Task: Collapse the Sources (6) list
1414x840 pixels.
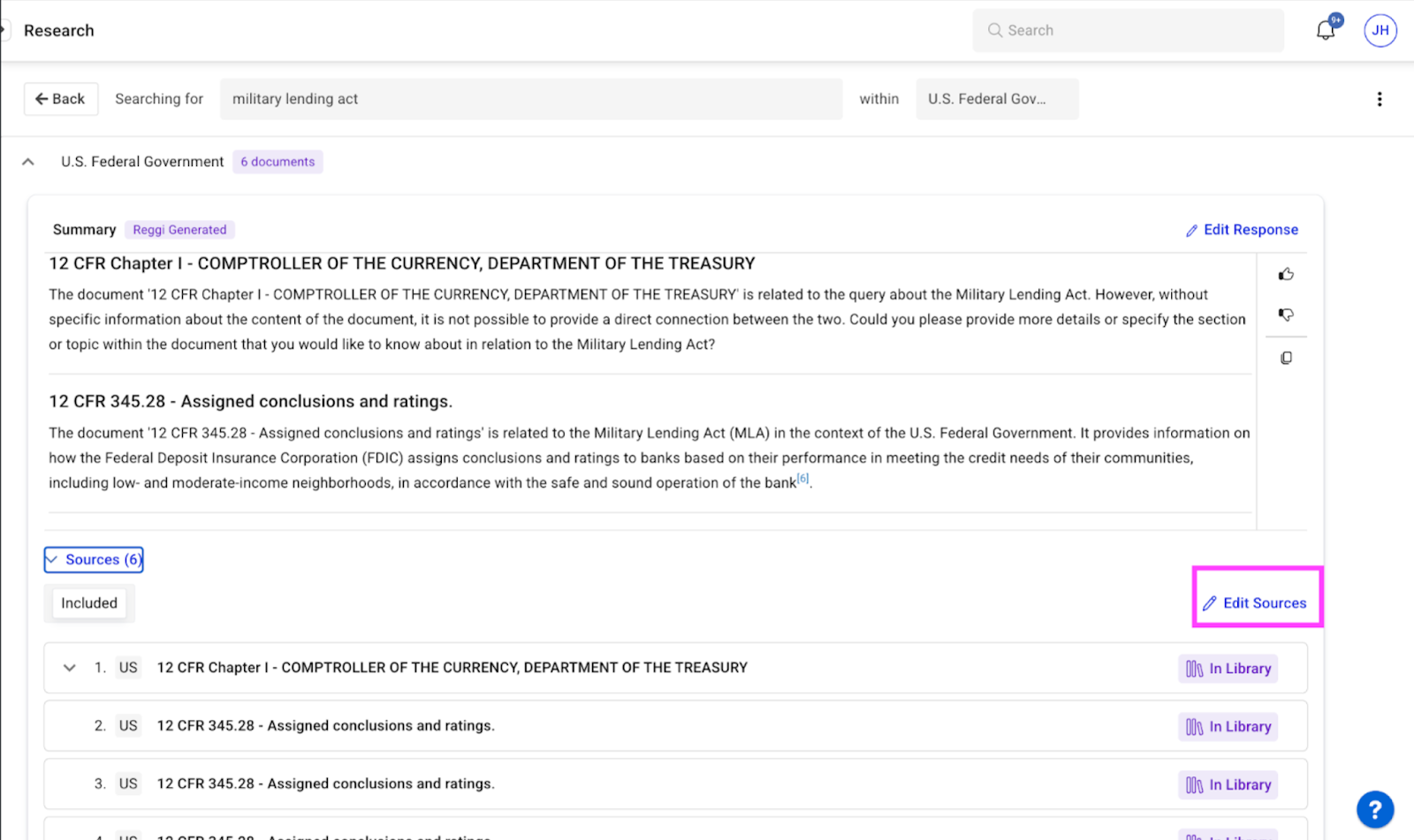Action: 94,559
